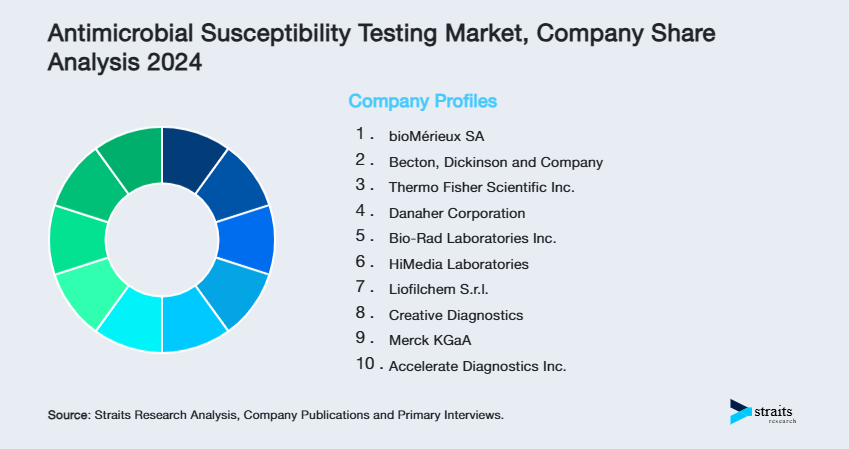Viewport: 849px width, 449px height.
Task: Click the white center of the donut chart
Action: tap(162, 240)
